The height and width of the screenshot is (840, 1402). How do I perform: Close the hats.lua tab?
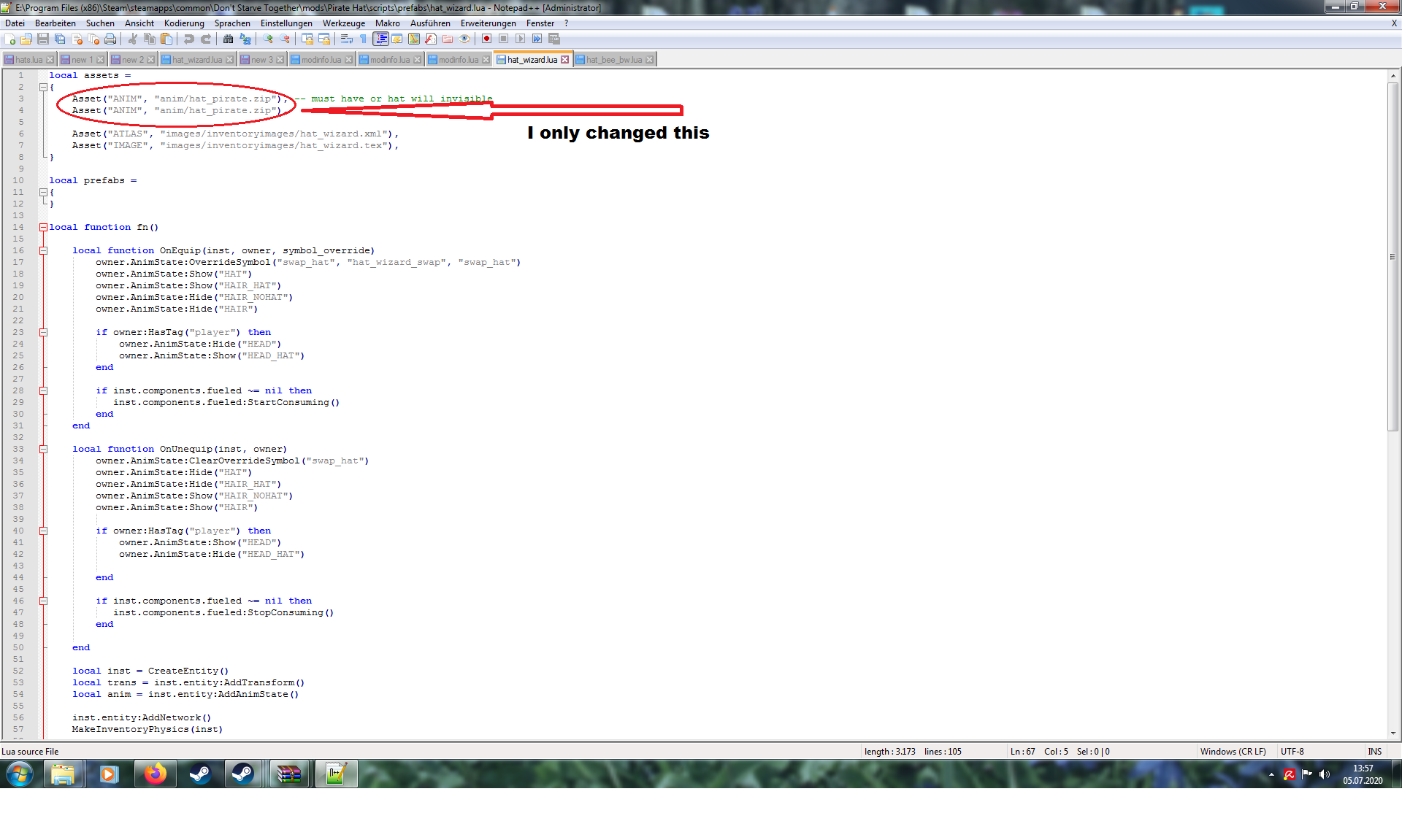coord(50,60)
